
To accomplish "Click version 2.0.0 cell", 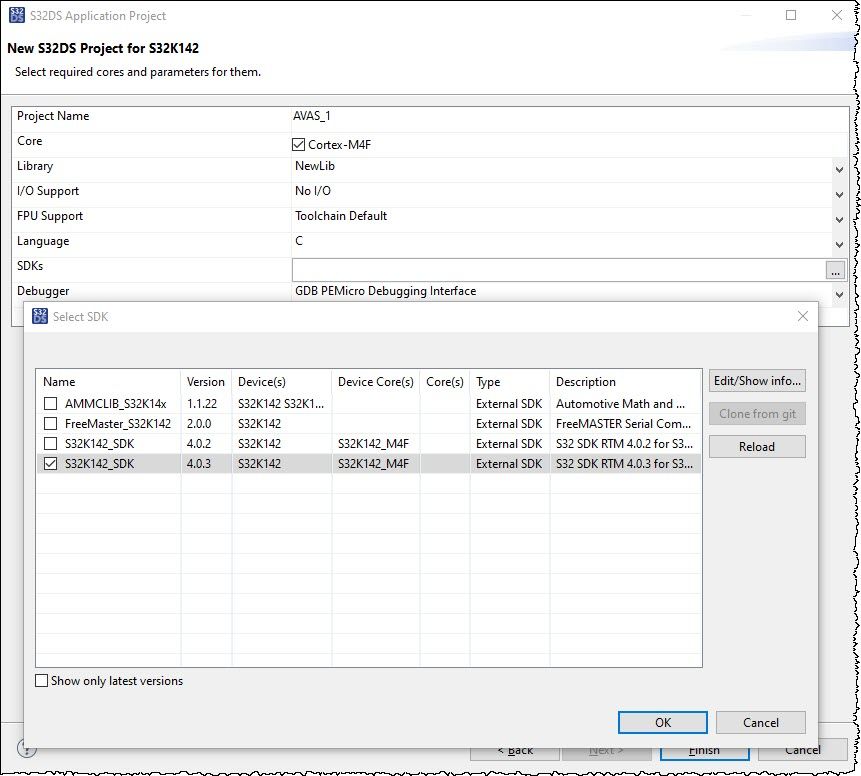I will pos(199,423).
